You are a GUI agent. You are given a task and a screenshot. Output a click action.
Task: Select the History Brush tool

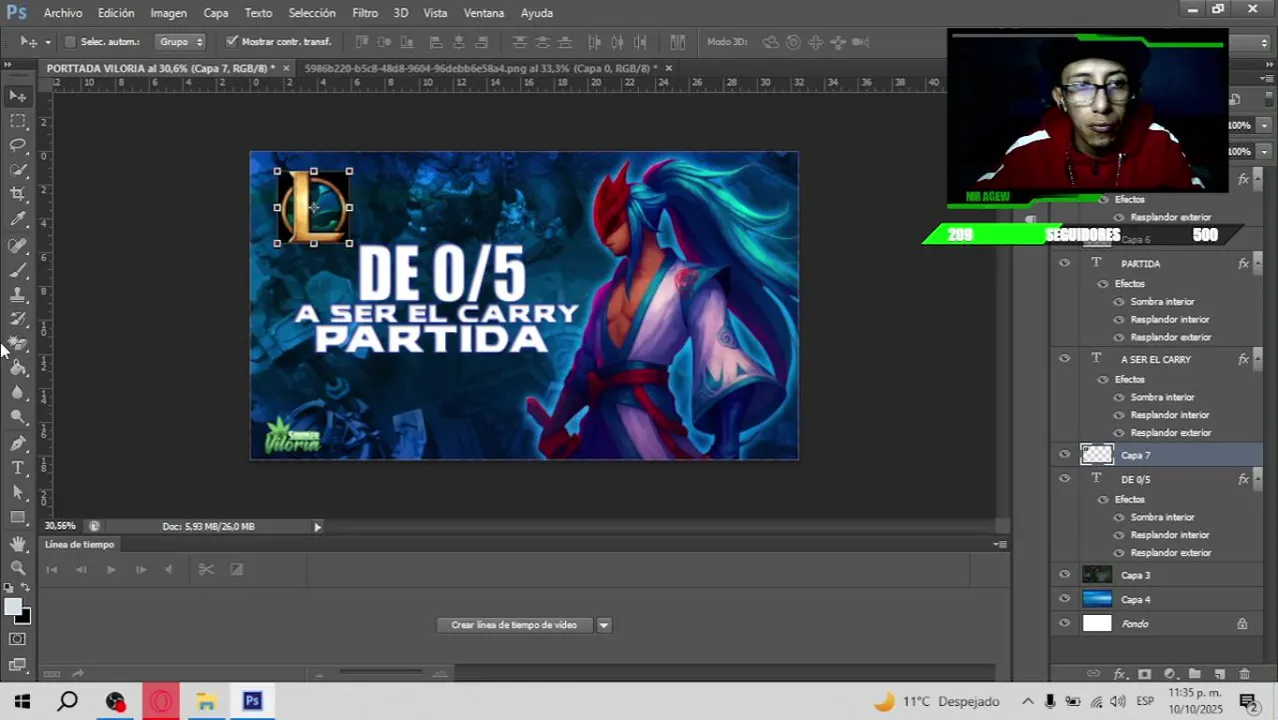[18, 319]
